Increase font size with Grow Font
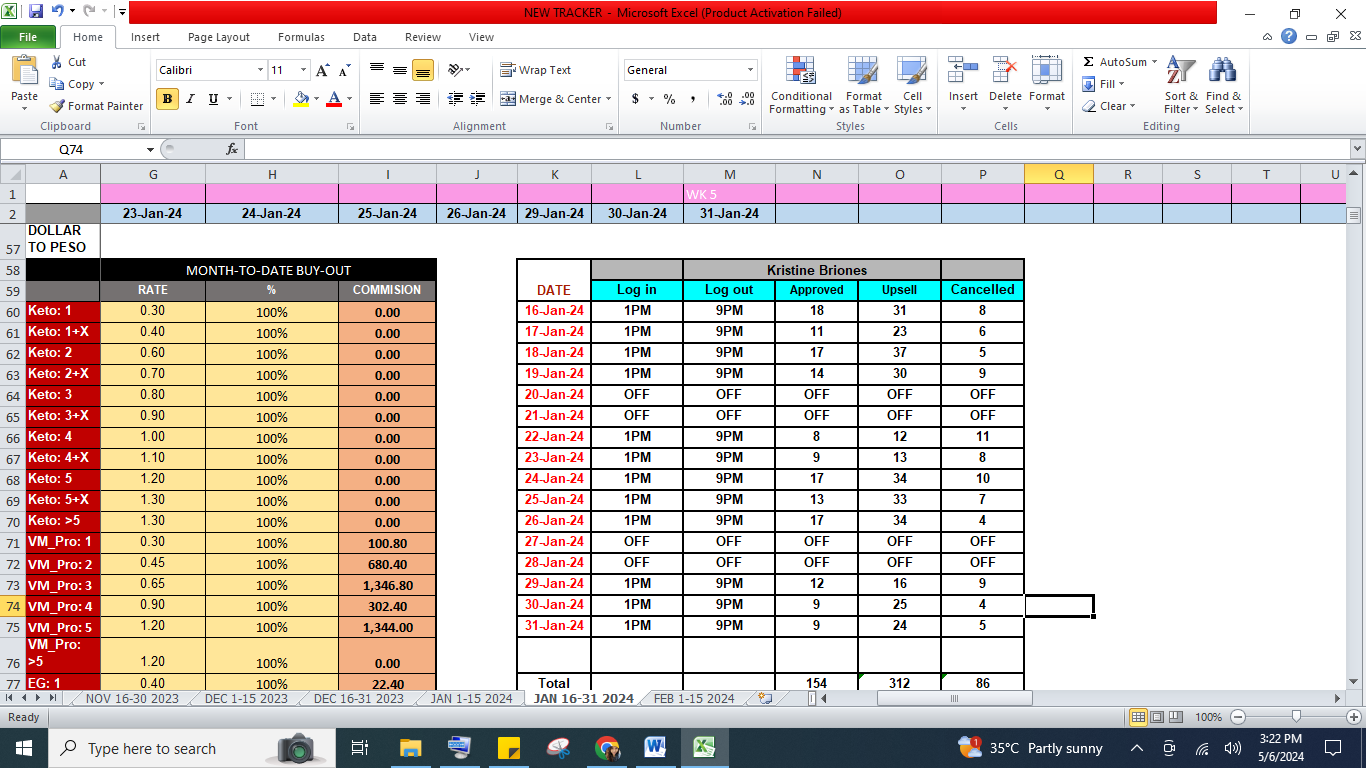This screenshot has height=768, width=1366. [x=322, y=70]
